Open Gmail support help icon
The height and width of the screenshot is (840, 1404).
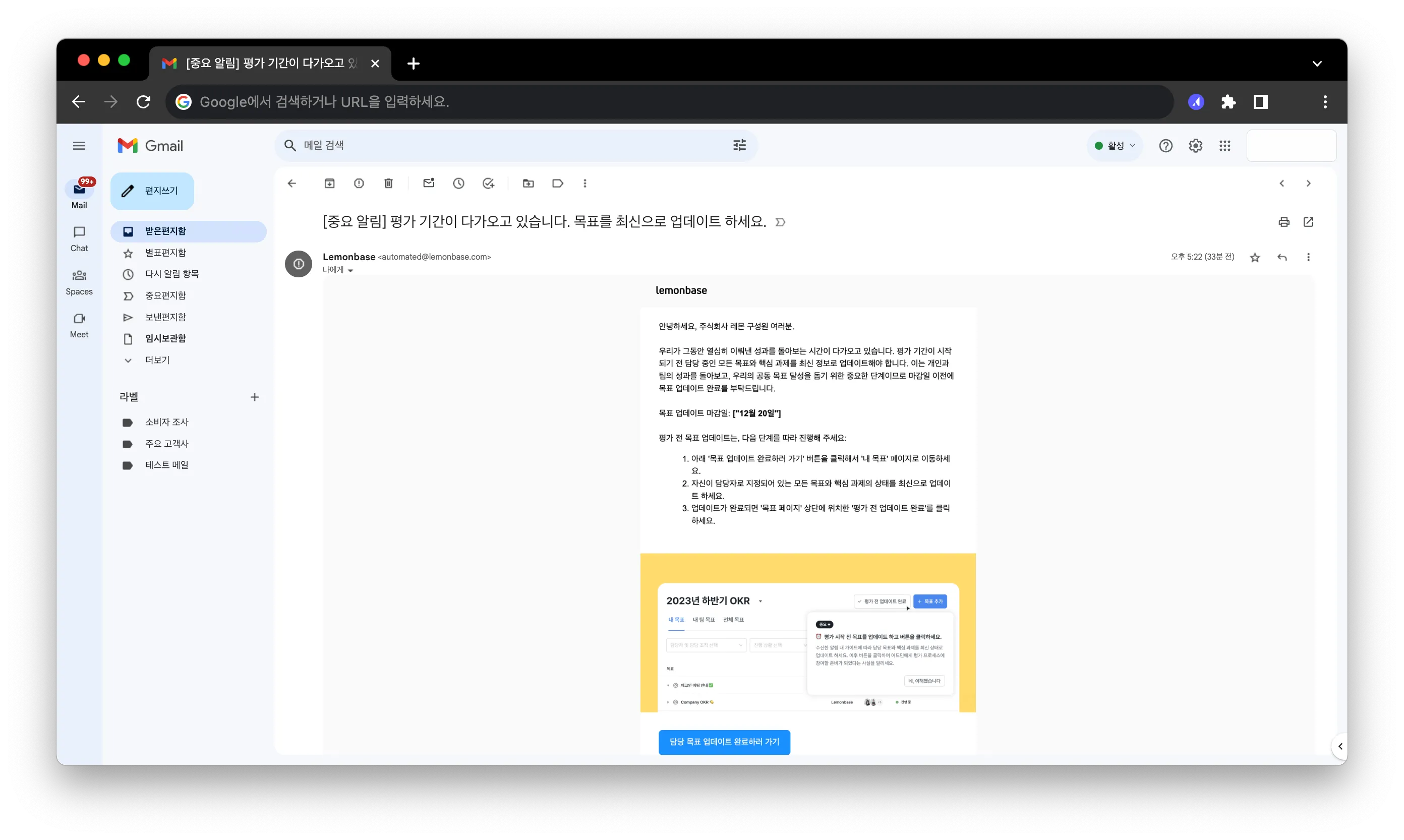[x=1165, y=146]
